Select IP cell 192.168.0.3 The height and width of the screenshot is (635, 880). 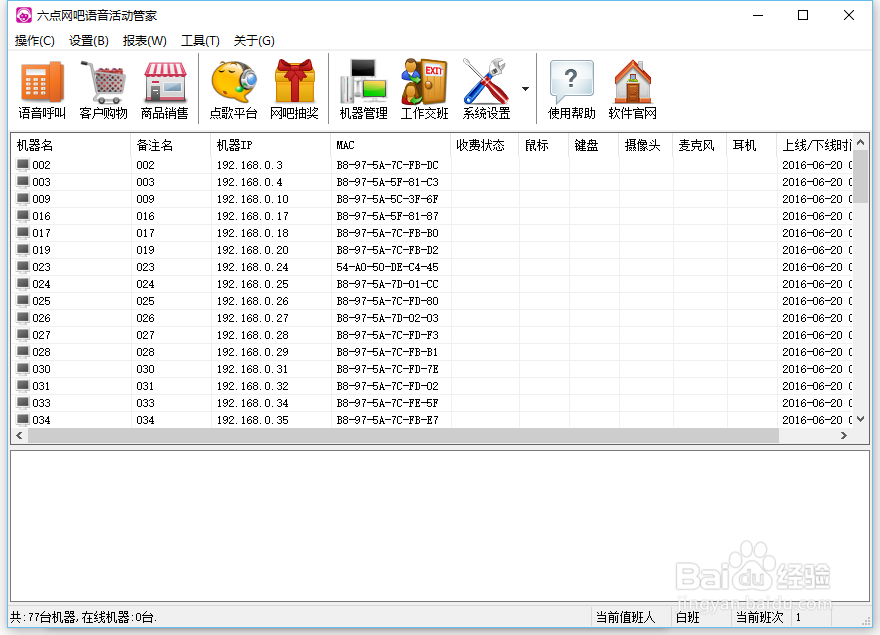click(250, 165)
